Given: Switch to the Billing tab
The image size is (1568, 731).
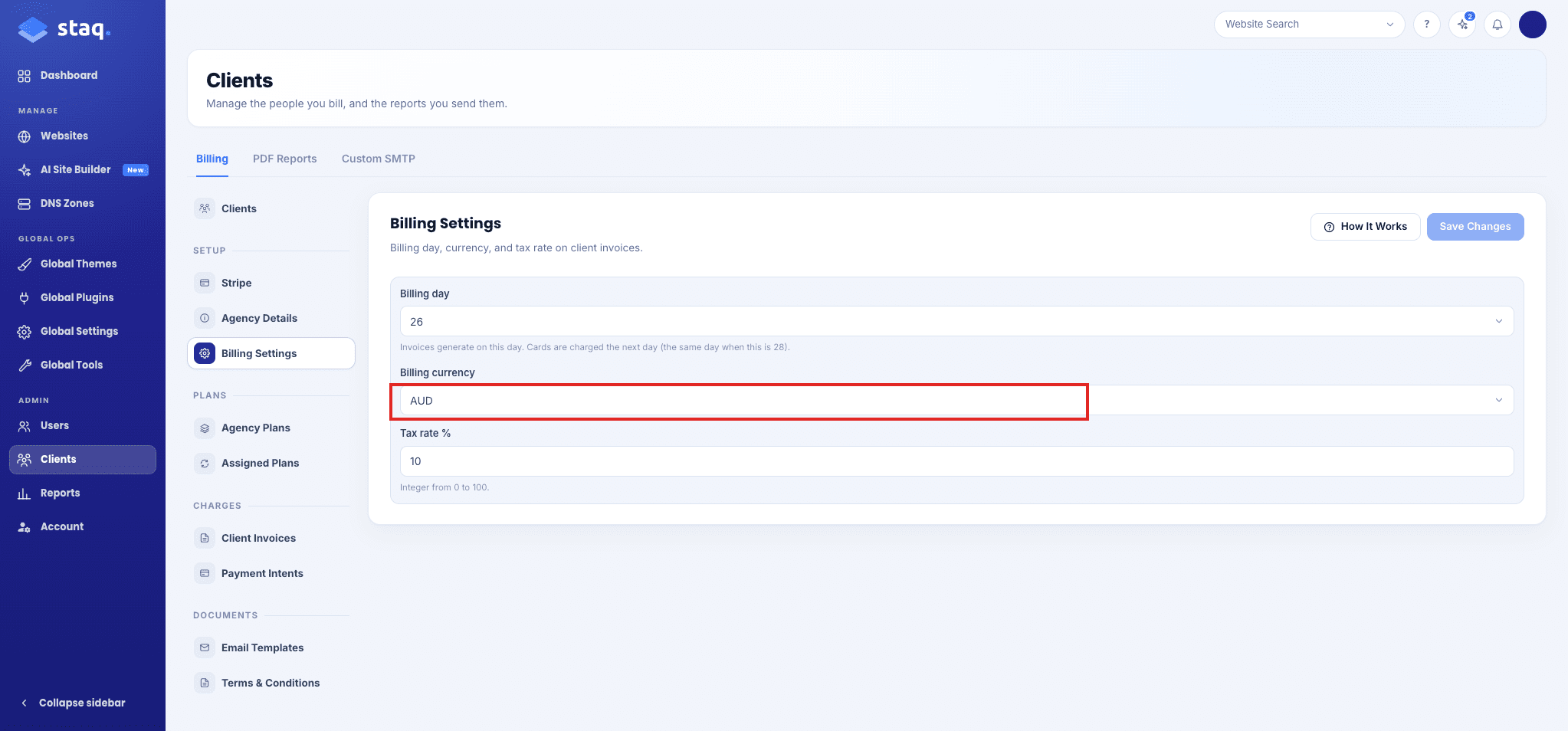Looking at the screenshot, I should (212, 159).
